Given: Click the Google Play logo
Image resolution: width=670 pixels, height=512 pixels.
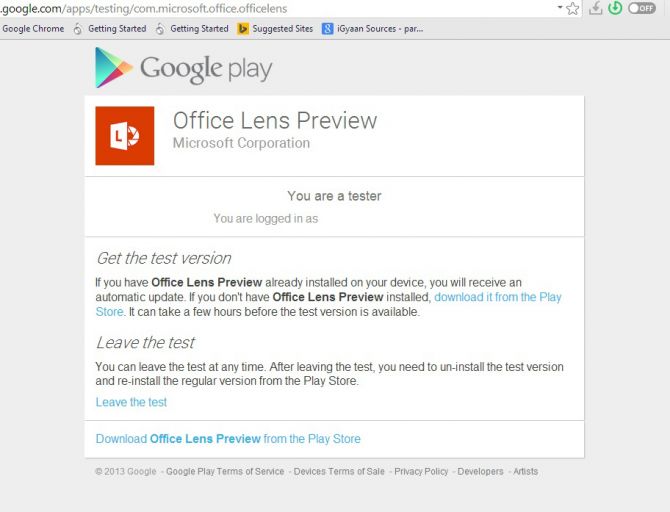Looking at the screenshot, I should click(x=183, y=68).
